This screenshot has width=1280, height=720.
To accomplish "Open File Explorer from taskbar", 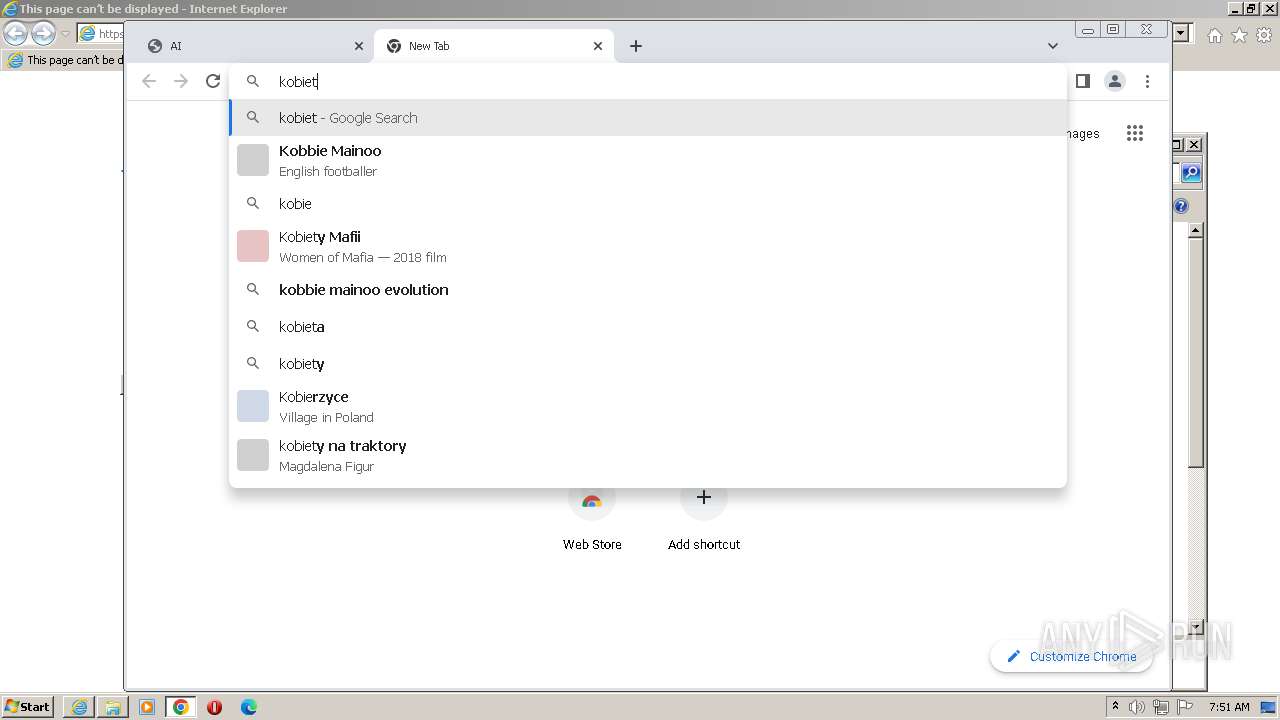I will [113, 707].
